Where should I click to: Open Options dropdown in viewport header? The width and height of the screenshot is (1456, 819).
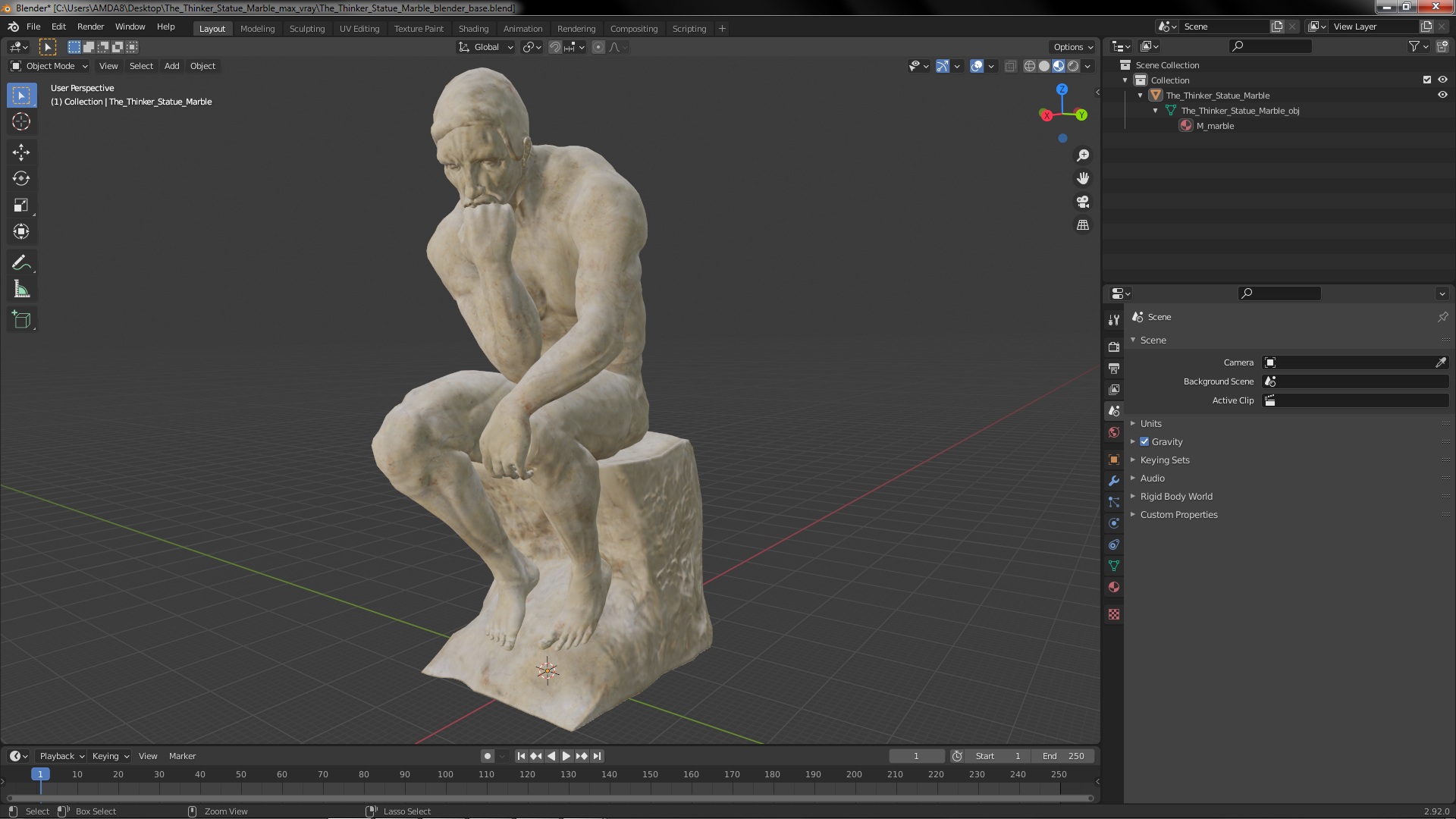1073,47
